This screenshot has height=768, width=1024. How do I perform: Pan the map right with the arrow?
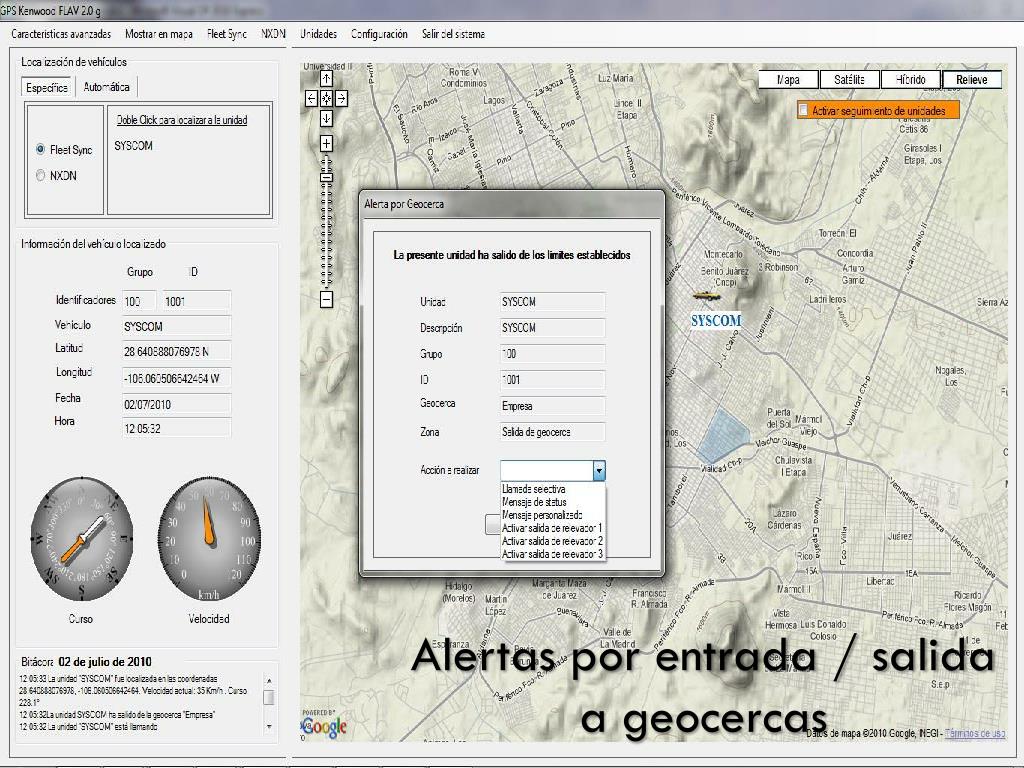(x=341, y=99)
